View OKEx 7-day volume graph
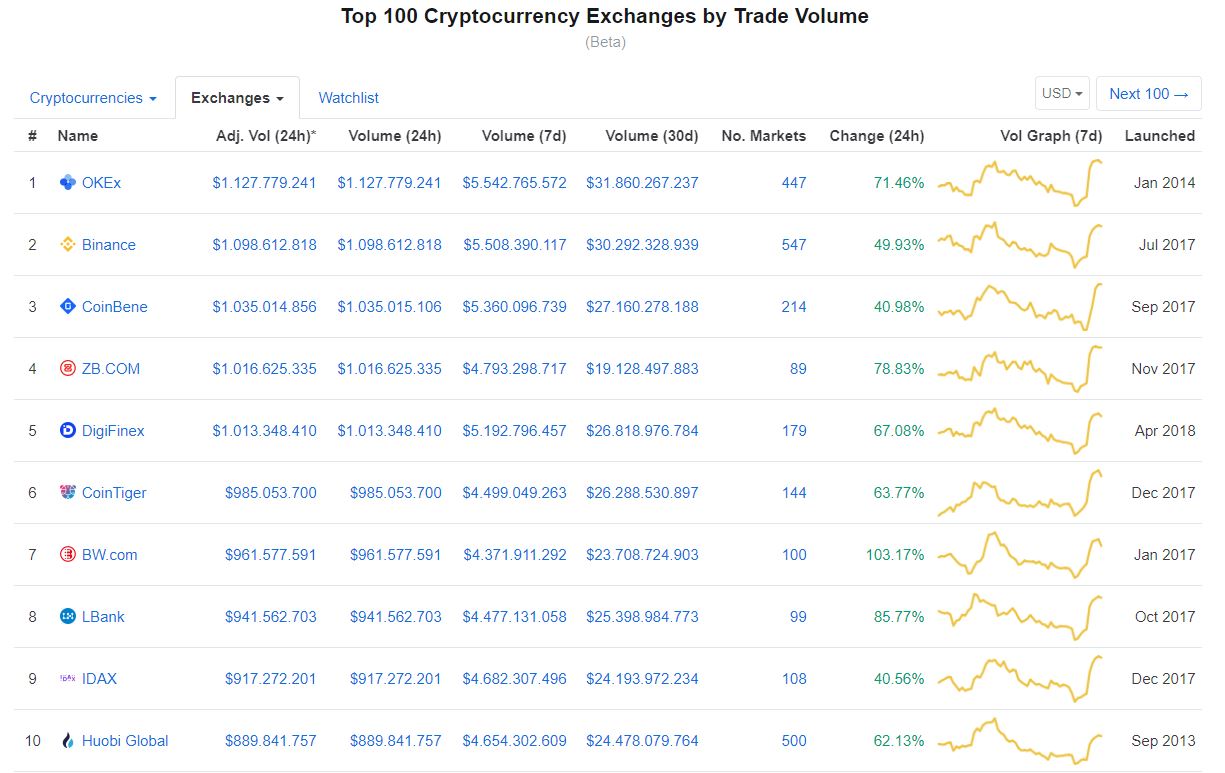This screenshot has width=1225, height=773. (1020, 183)
